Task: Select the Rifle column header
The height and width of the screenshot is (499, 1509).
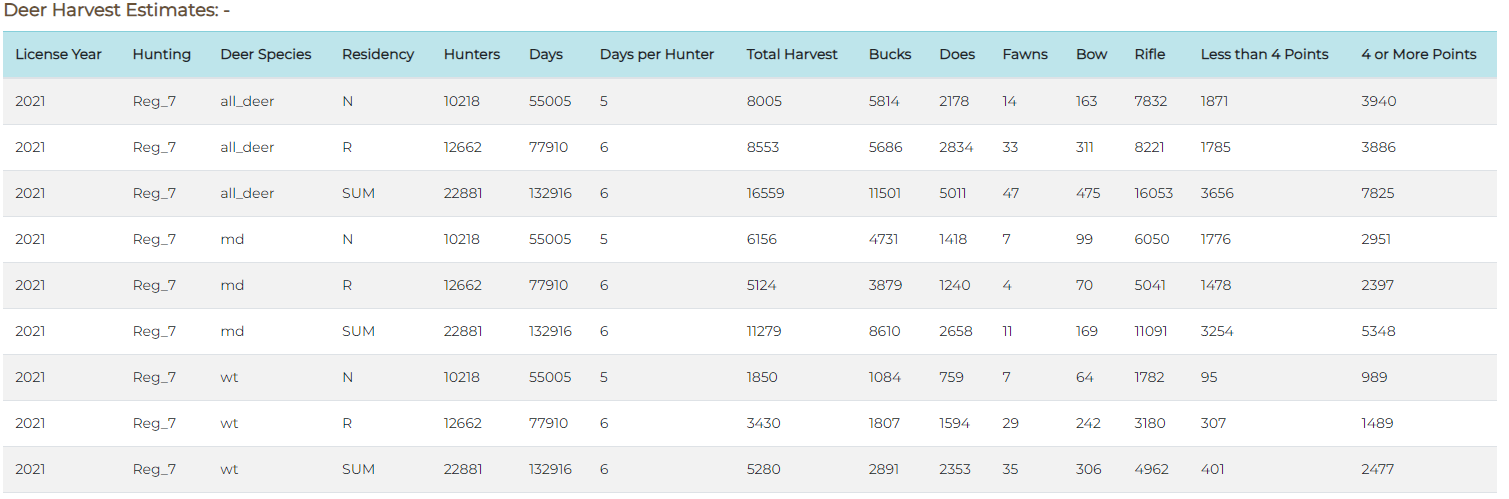Action: point(1150,55)
